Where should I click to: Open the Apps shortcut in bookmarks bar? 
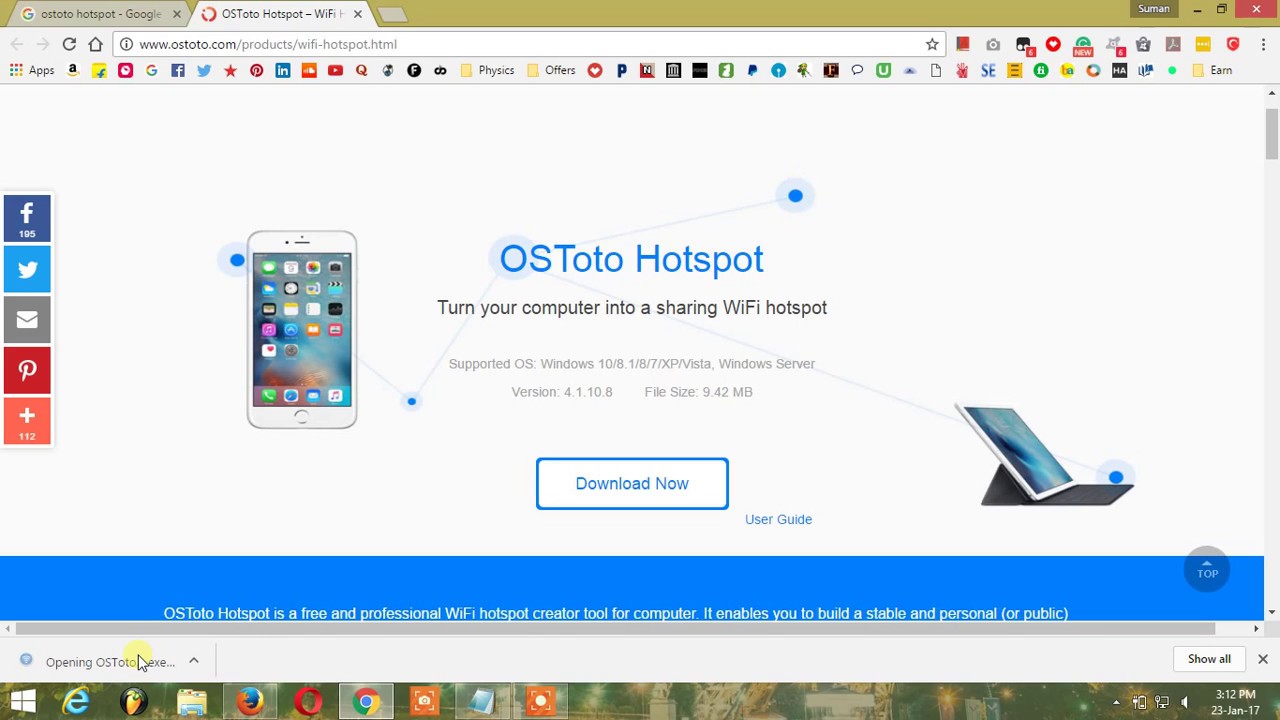pyautogui.click(x=32, y=70)
